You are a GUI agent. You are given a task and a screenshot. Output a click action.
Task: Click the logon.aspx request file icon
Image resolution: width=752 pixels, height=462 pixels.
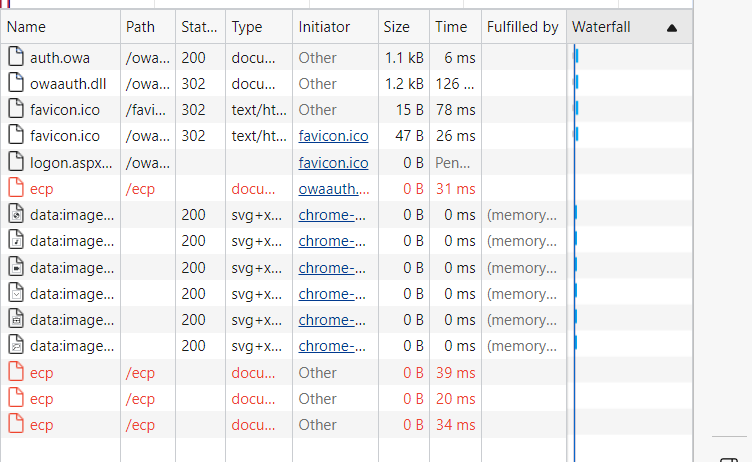[15, 162]
